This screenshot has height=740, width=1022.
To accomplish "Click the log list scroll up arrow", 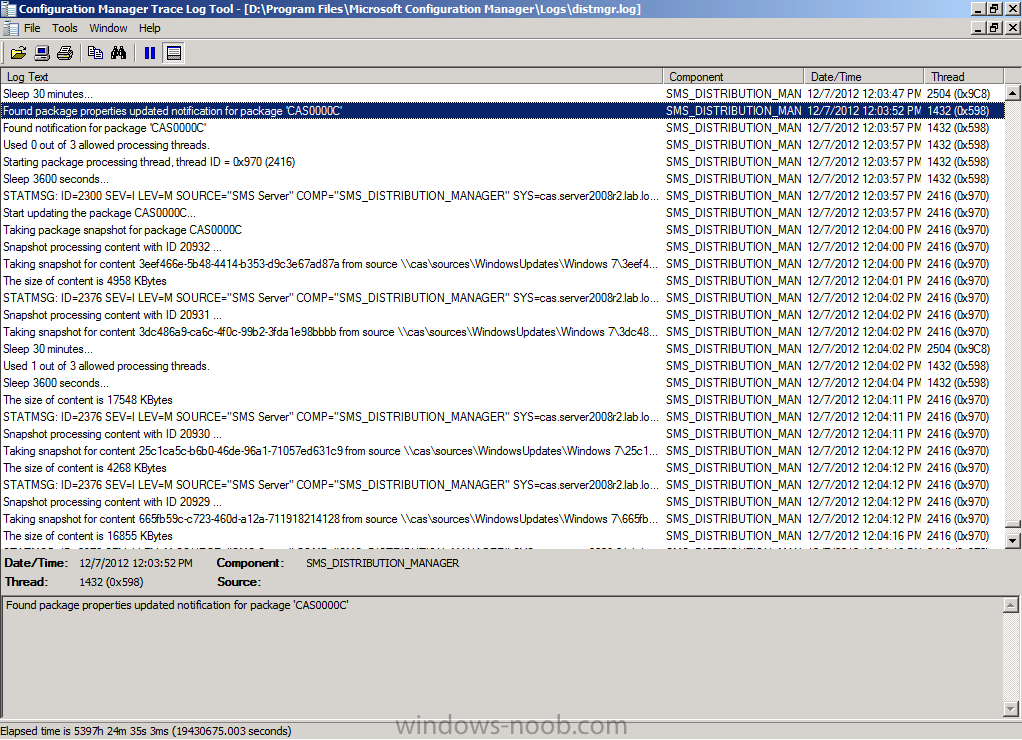I will [1012, 93].
